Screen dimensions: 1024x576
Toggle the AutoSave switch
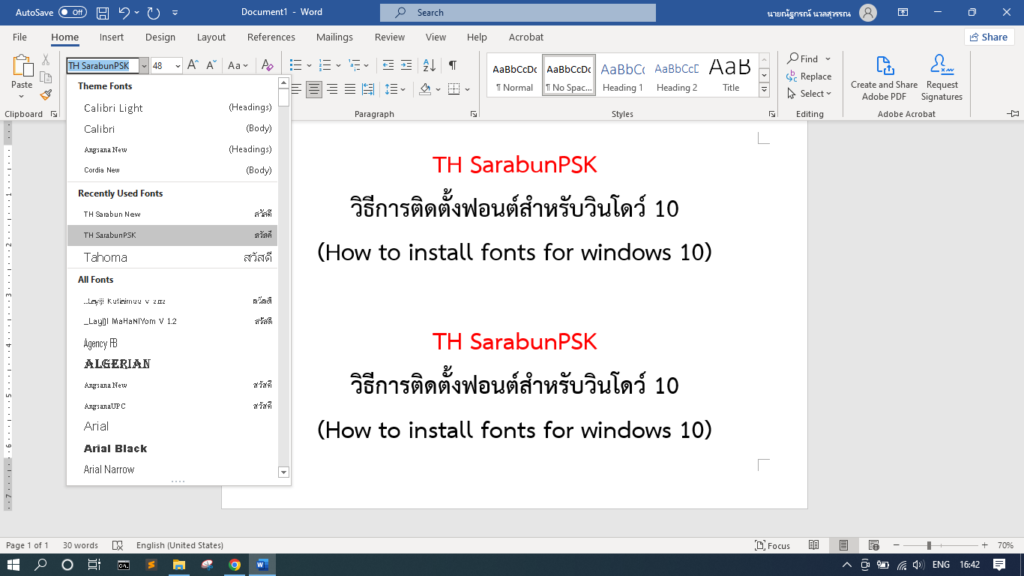[73, 12]
